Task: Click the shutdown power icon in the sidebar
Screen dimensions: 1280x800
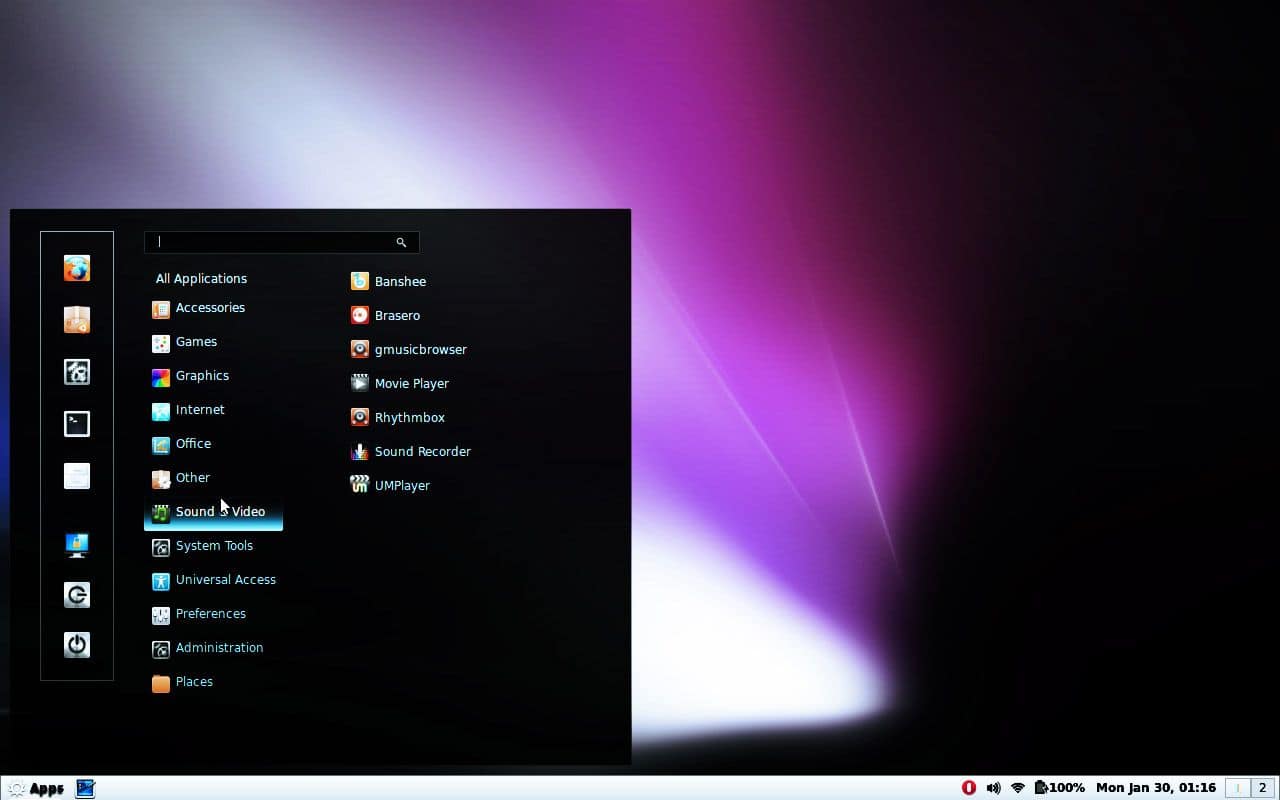Action: (x=77, y=645)
